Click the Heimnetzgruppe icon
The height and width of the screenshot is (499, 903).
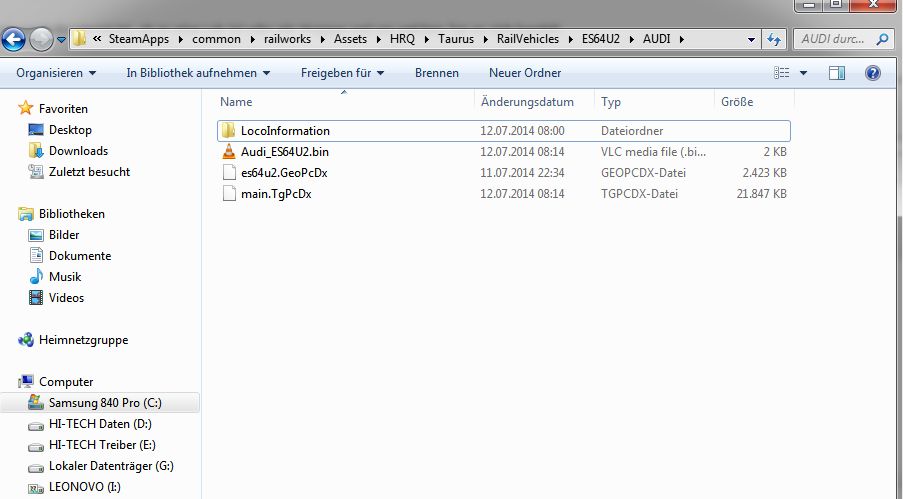click(x=25, y=340)
